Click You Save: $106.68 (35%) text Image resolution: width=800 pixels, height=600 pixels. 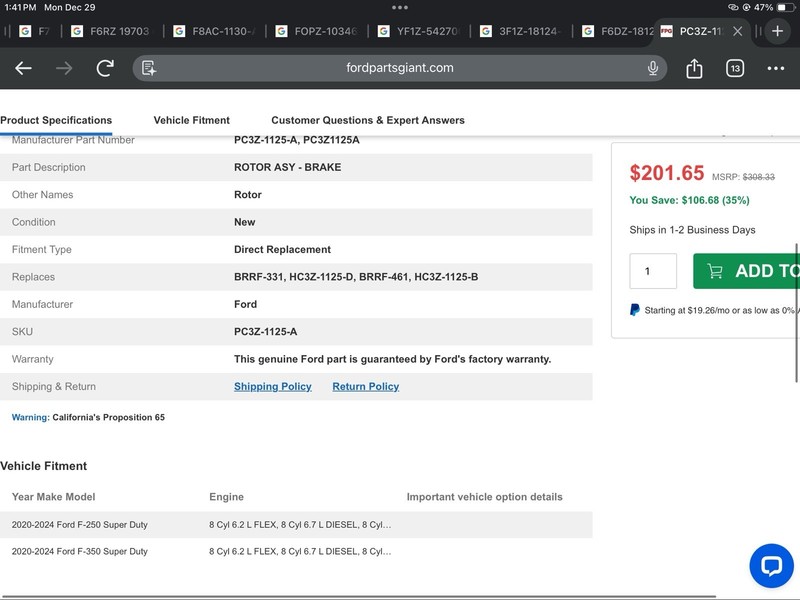coord(689,200)
